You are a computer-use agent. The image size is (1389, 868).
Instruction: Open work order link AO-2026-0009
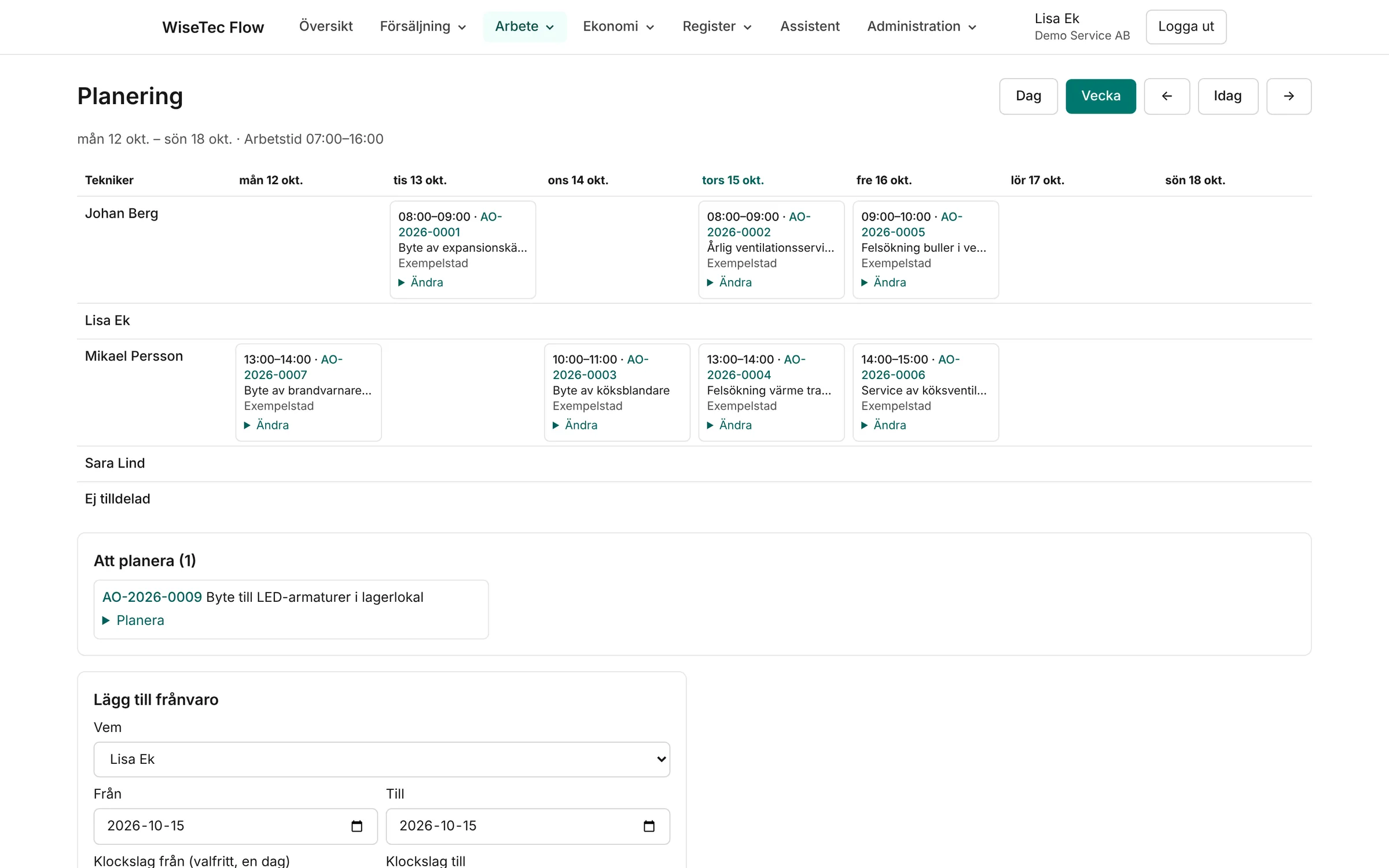[x=152, y=597]
